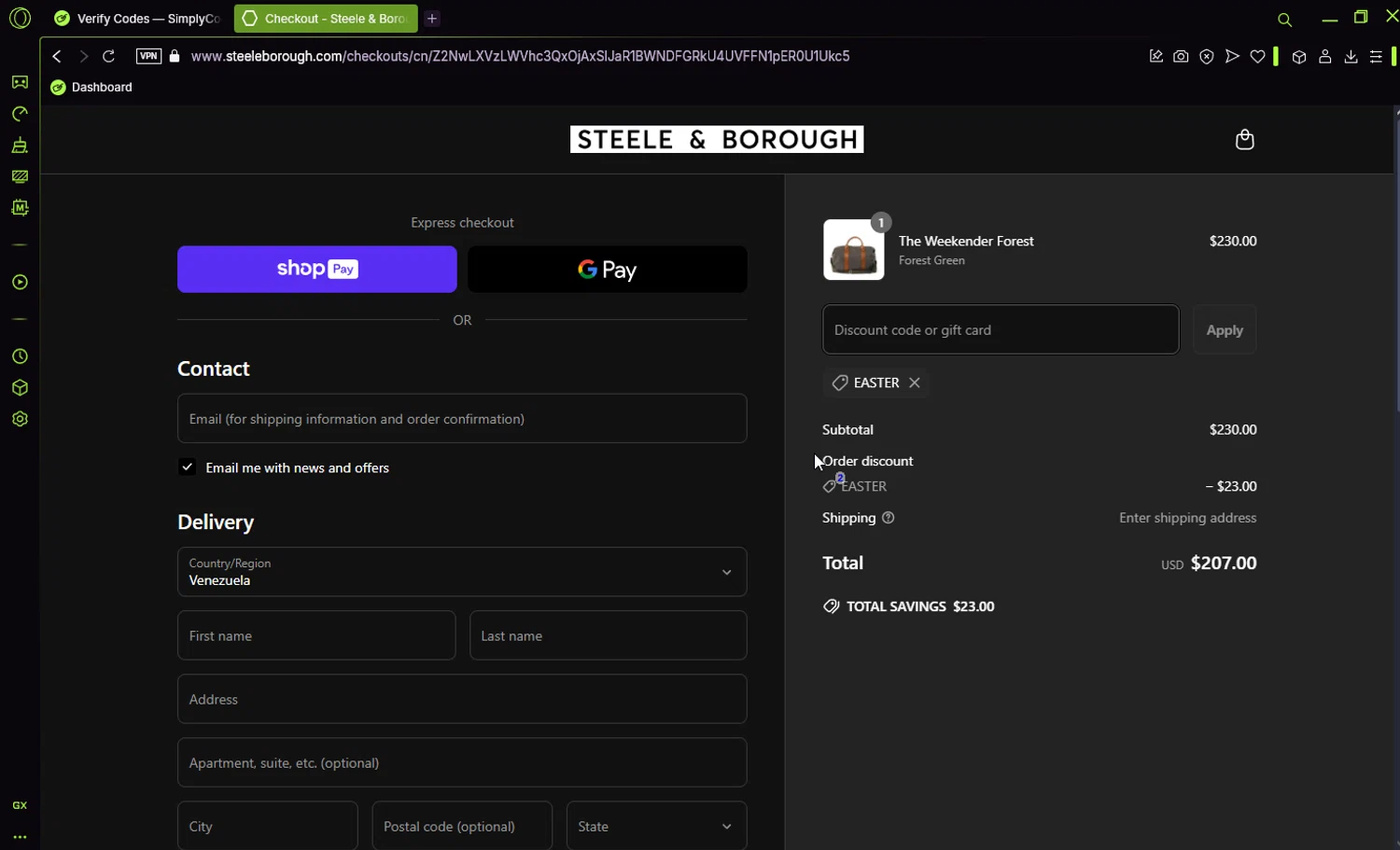Search tabs with magnifier icon
This screenshot has width=1400, height=850.
pos(1284,19)
